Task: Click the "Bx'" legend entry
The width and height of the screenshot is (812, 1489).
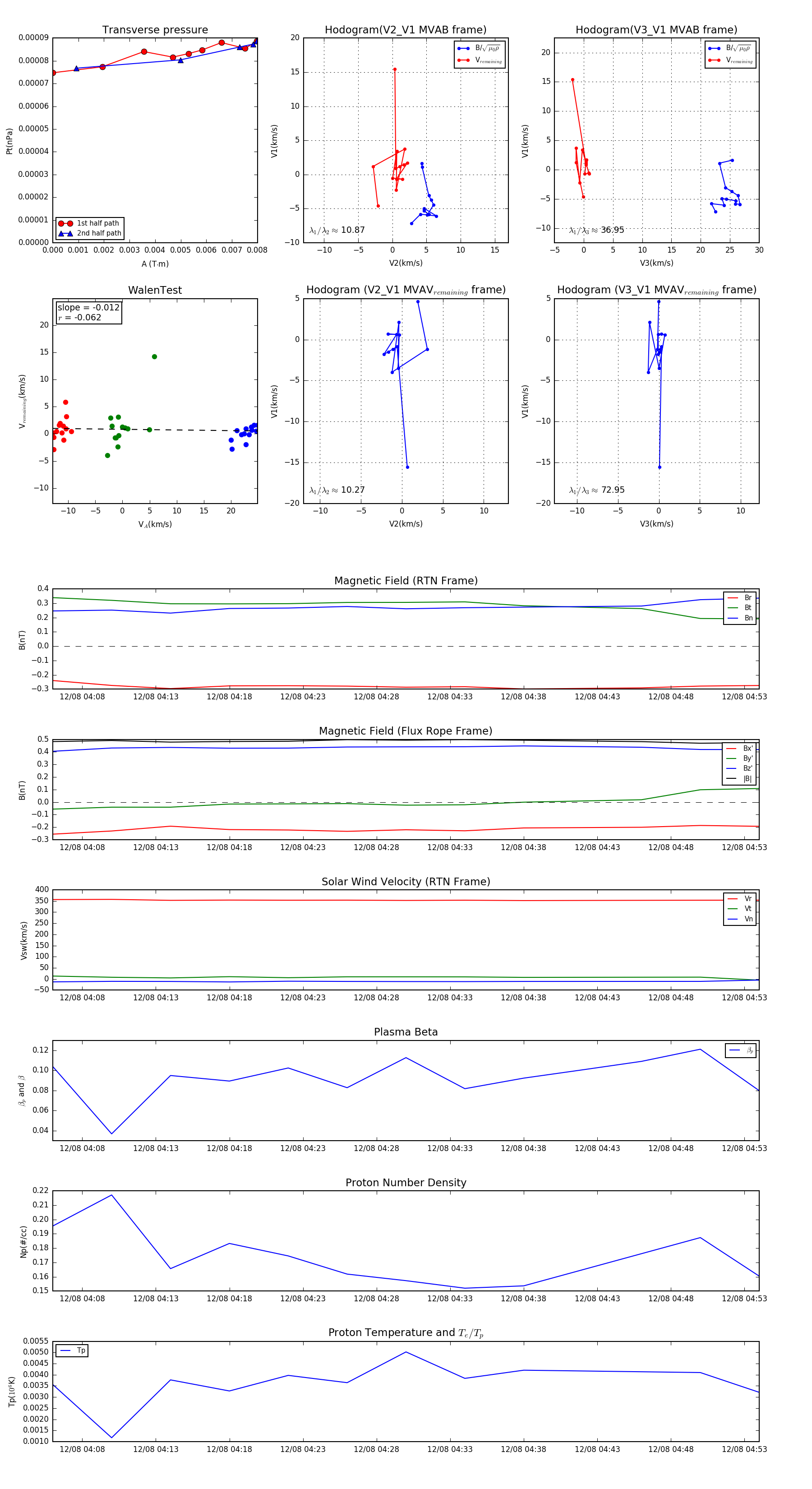Action: [x=740, y=749]
